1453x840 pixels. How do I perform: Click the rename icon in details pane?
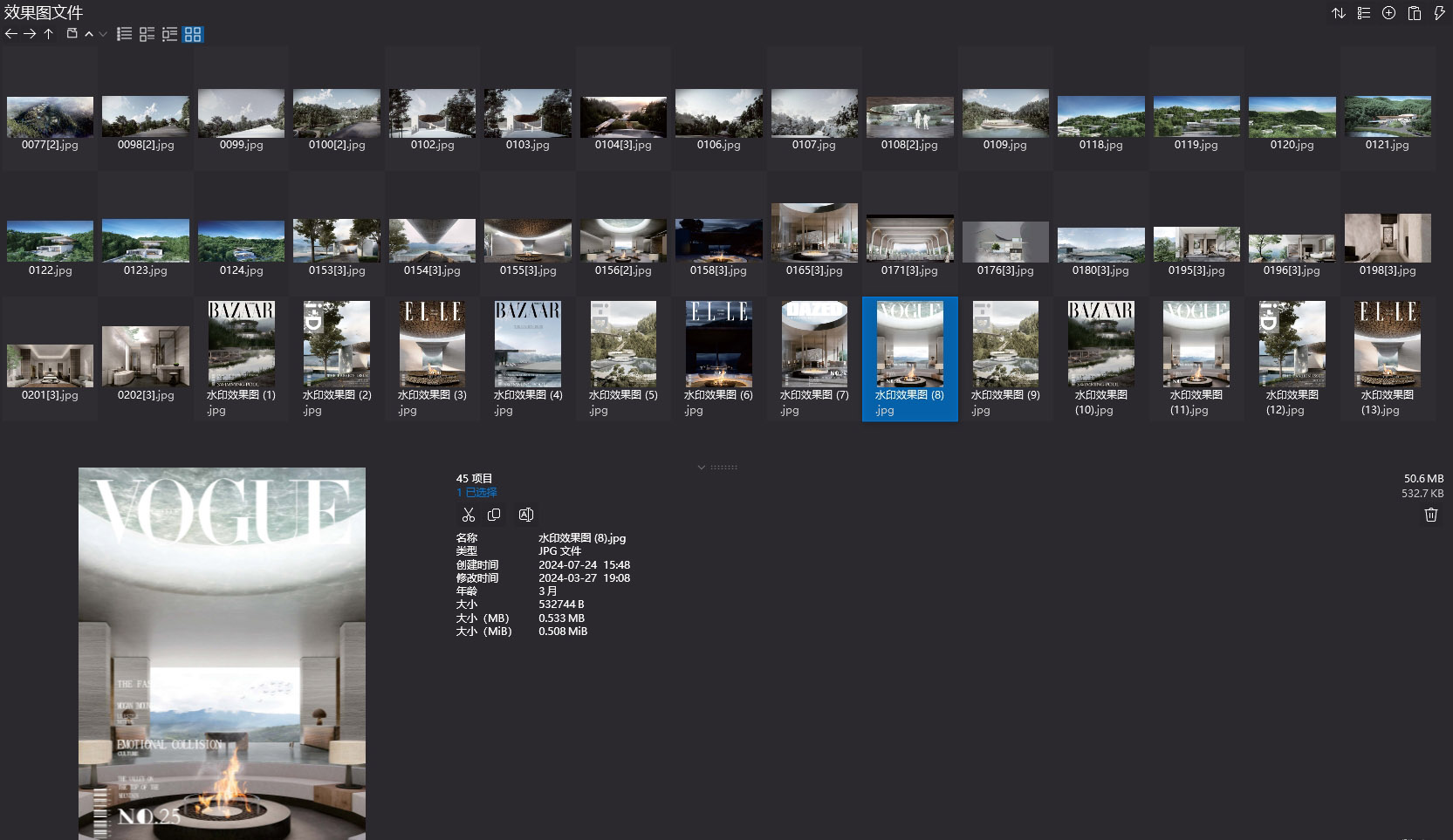pyautogui.click(x=525, y=515)
